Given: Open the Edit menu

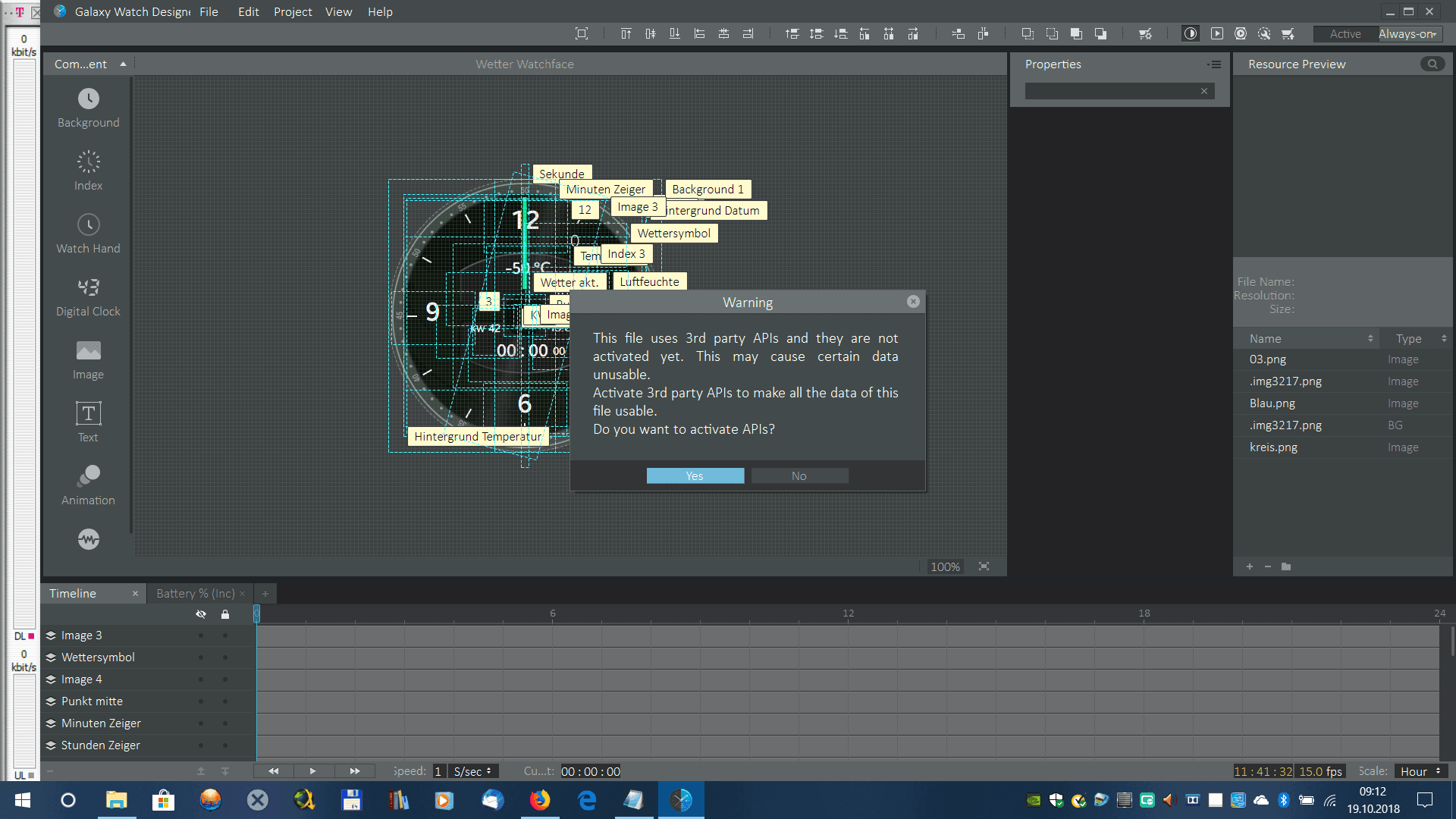Looking at the screenshot, I should pos(248,11).
